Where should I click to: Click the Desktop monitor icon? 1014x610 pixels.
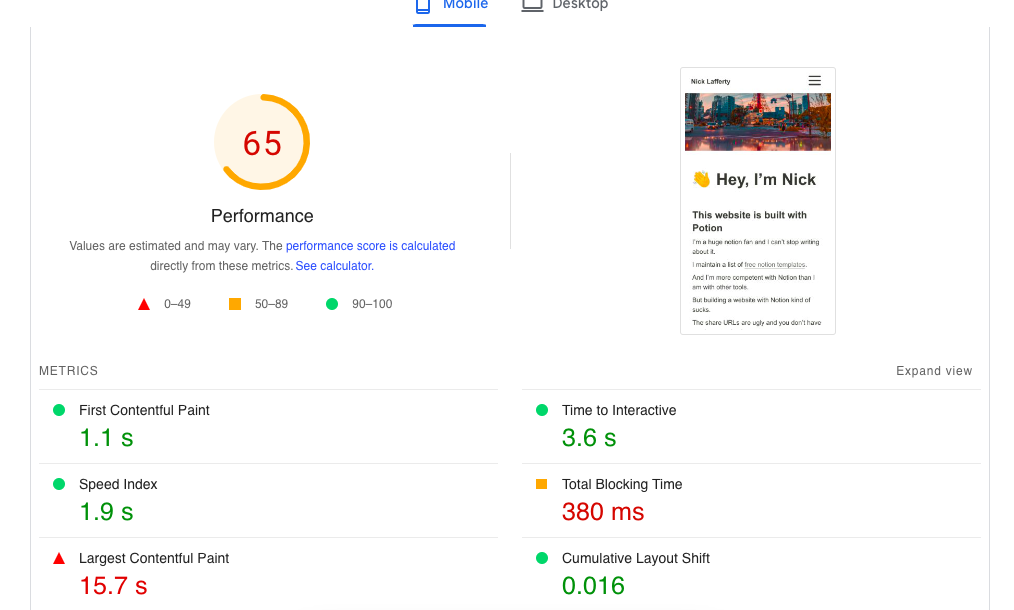[531, 4]
